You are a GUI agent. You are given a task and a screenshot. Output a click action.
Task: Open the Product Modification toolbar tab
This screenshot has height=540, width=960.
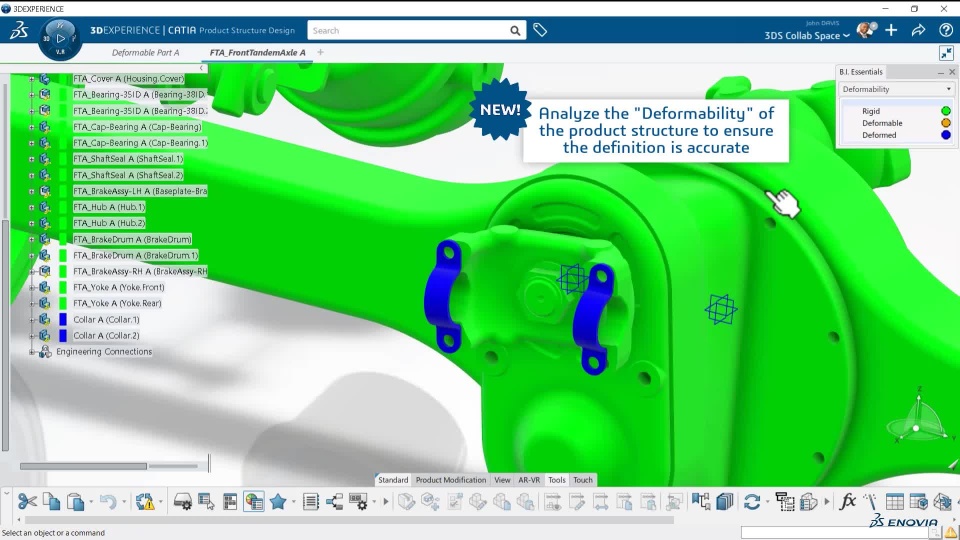(451, 480)
